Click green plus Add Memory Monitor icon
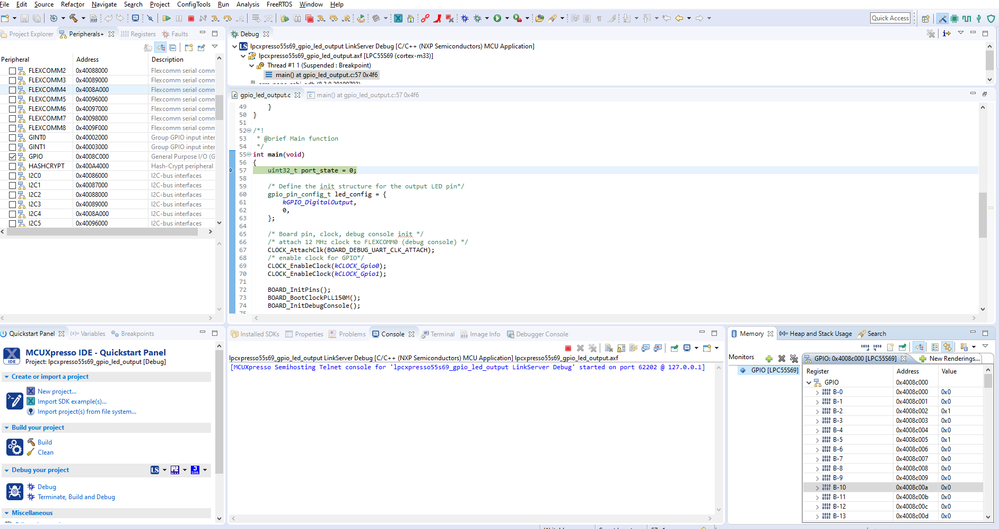The width and height of the screenshot is (999, 529). 769,359
